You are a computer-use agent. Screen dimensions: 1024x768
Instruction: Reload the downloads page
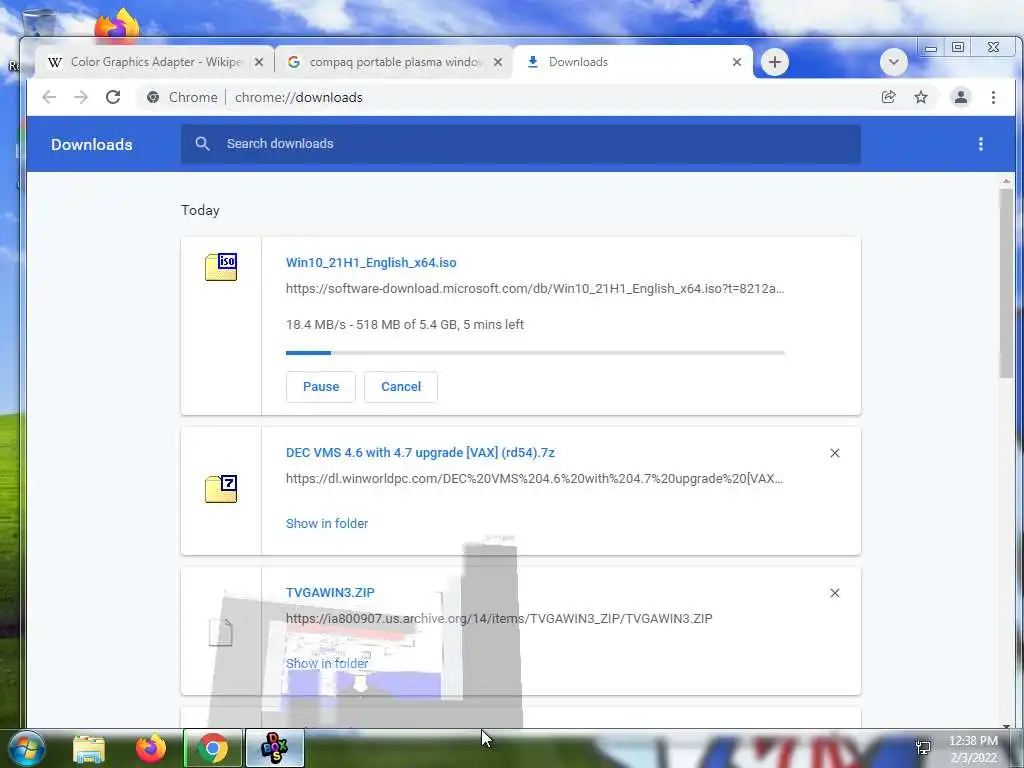click(113, 97)
